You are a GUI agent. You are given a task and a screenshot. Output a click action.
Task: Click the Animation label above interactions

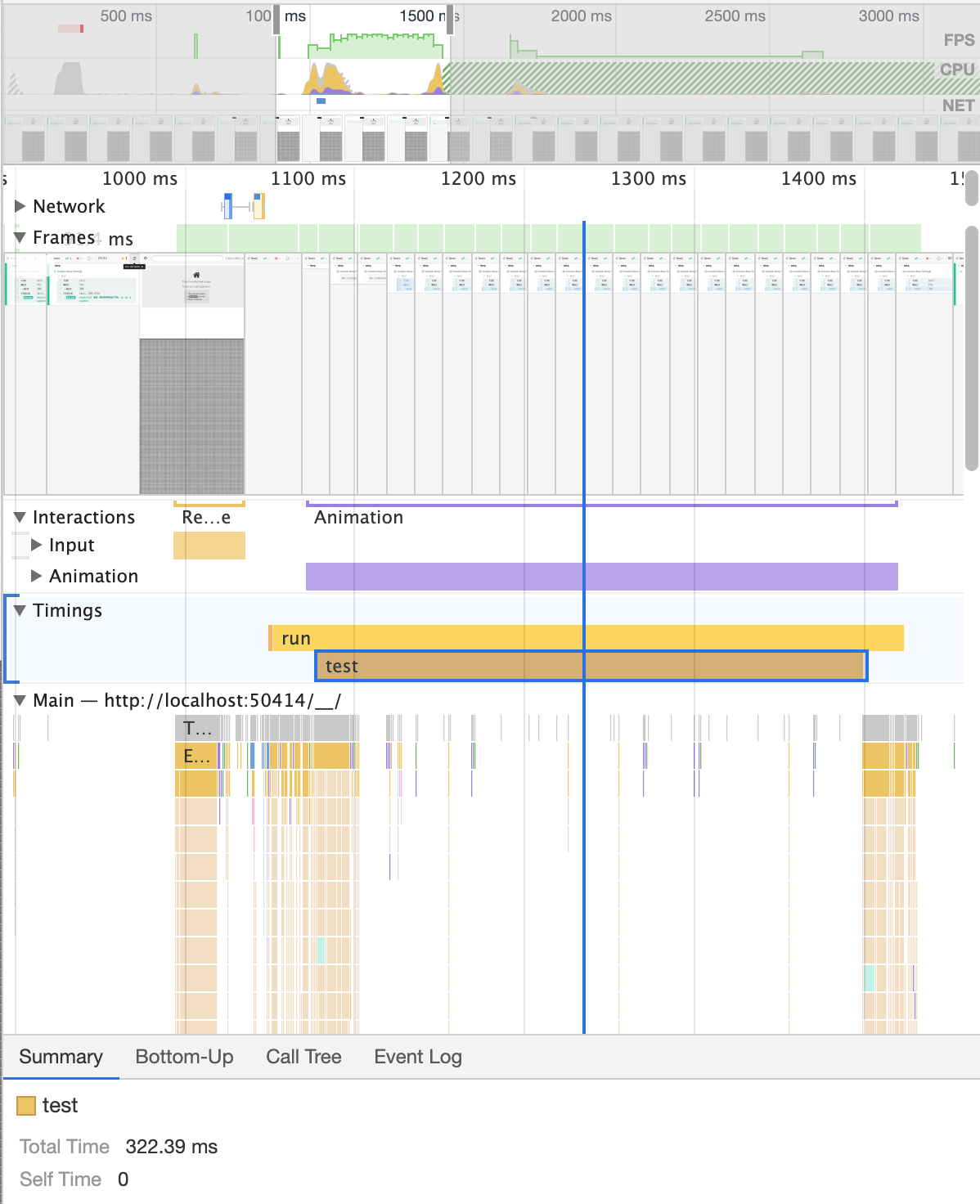point(358,517)
